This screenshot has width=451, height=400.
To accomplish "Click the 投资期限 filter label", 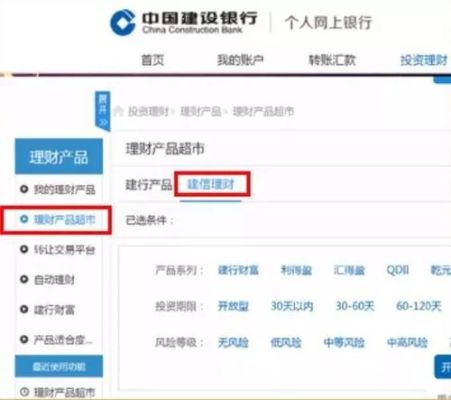I will tap(179, 306).
